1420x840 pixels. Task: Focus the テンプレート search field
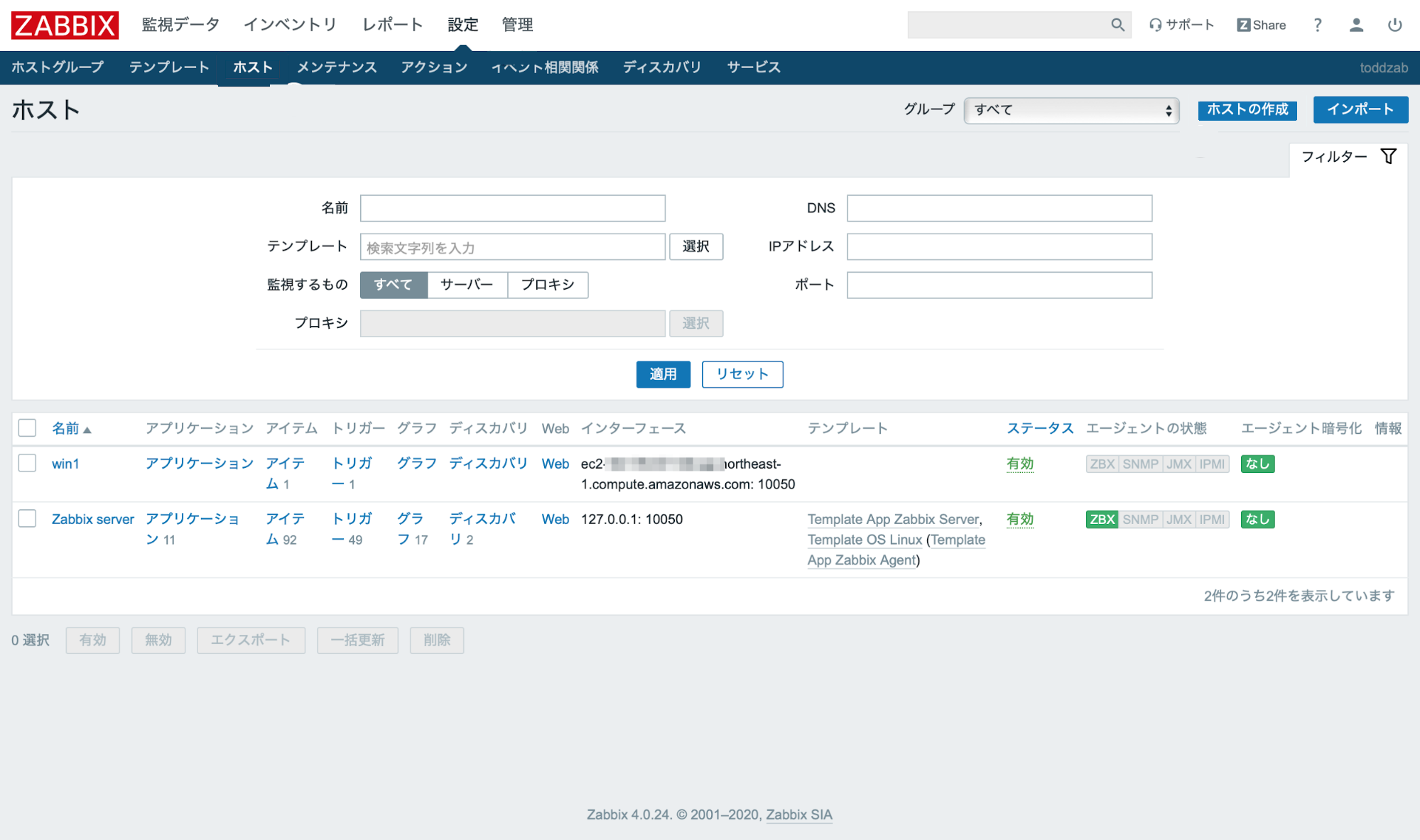pyautogui.click(x=513, y=246)
